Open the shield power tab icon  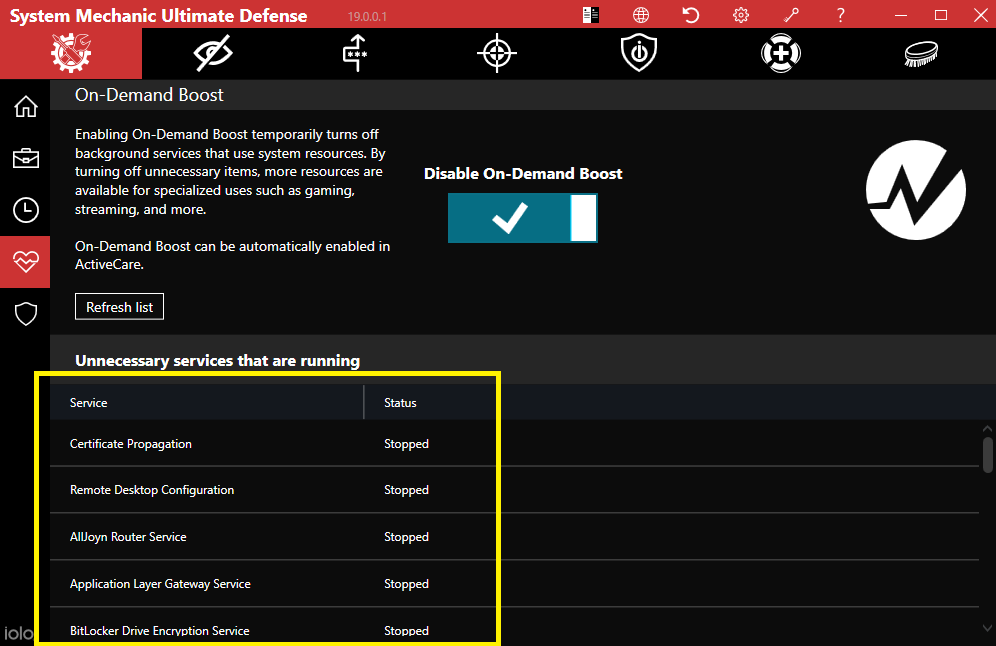(x=638, y=53)
